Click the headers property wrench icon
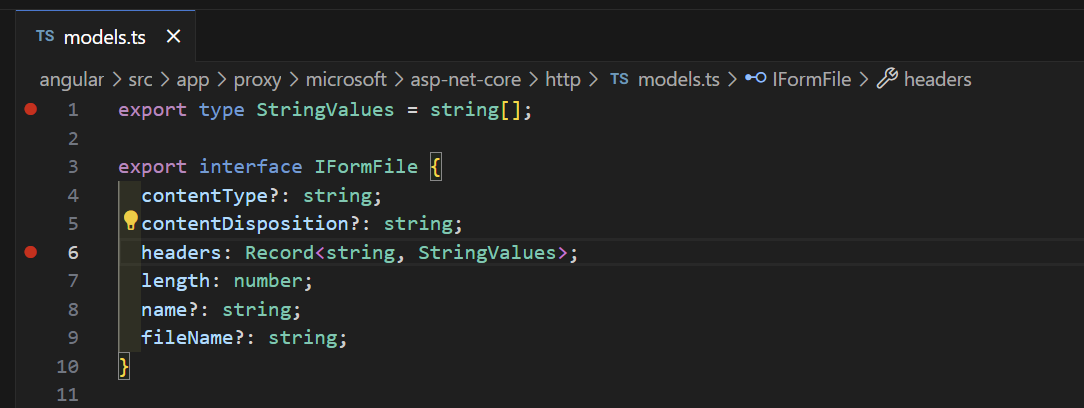This screenshot has height=408, width=1084. (886, 79)
